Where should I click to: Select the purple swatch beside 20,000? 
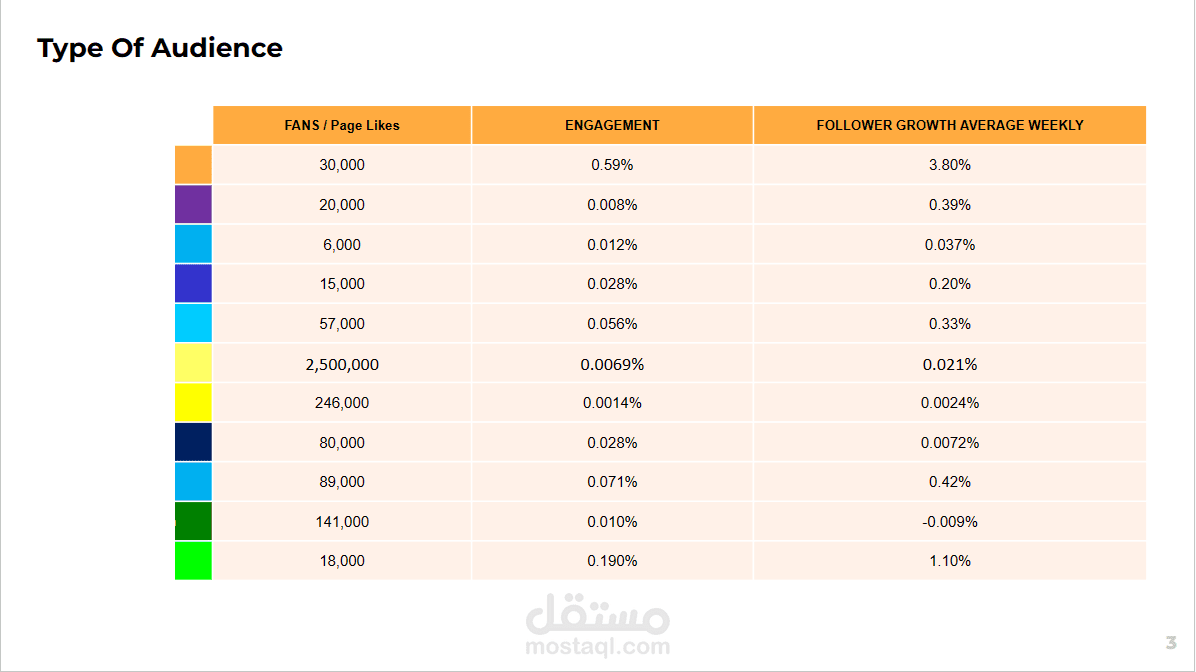coord(193,204)
